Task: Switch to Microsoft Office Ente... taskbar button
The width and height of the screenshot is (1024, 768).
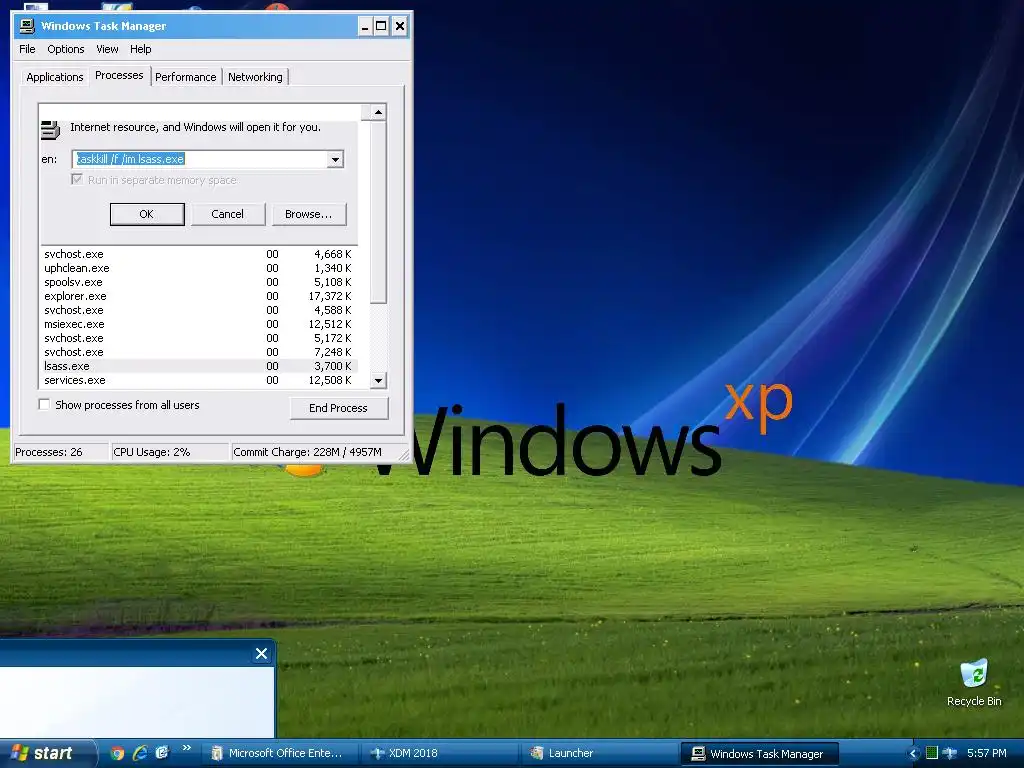Action: coord(279,754)
